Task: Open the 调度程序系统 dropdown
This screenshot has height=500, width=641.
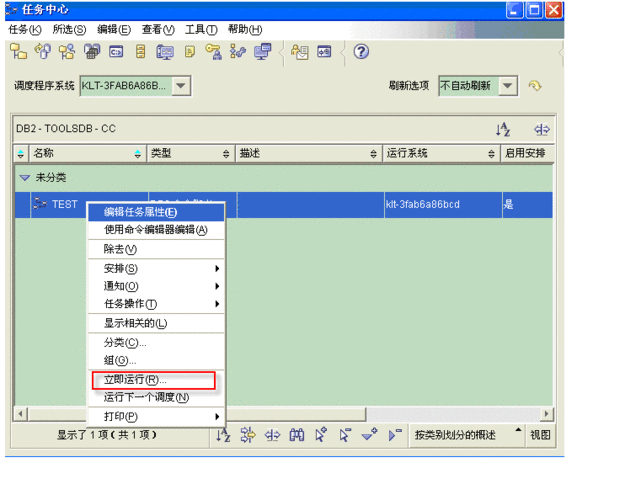Action: pyautogui.click(x=181, y=86)
